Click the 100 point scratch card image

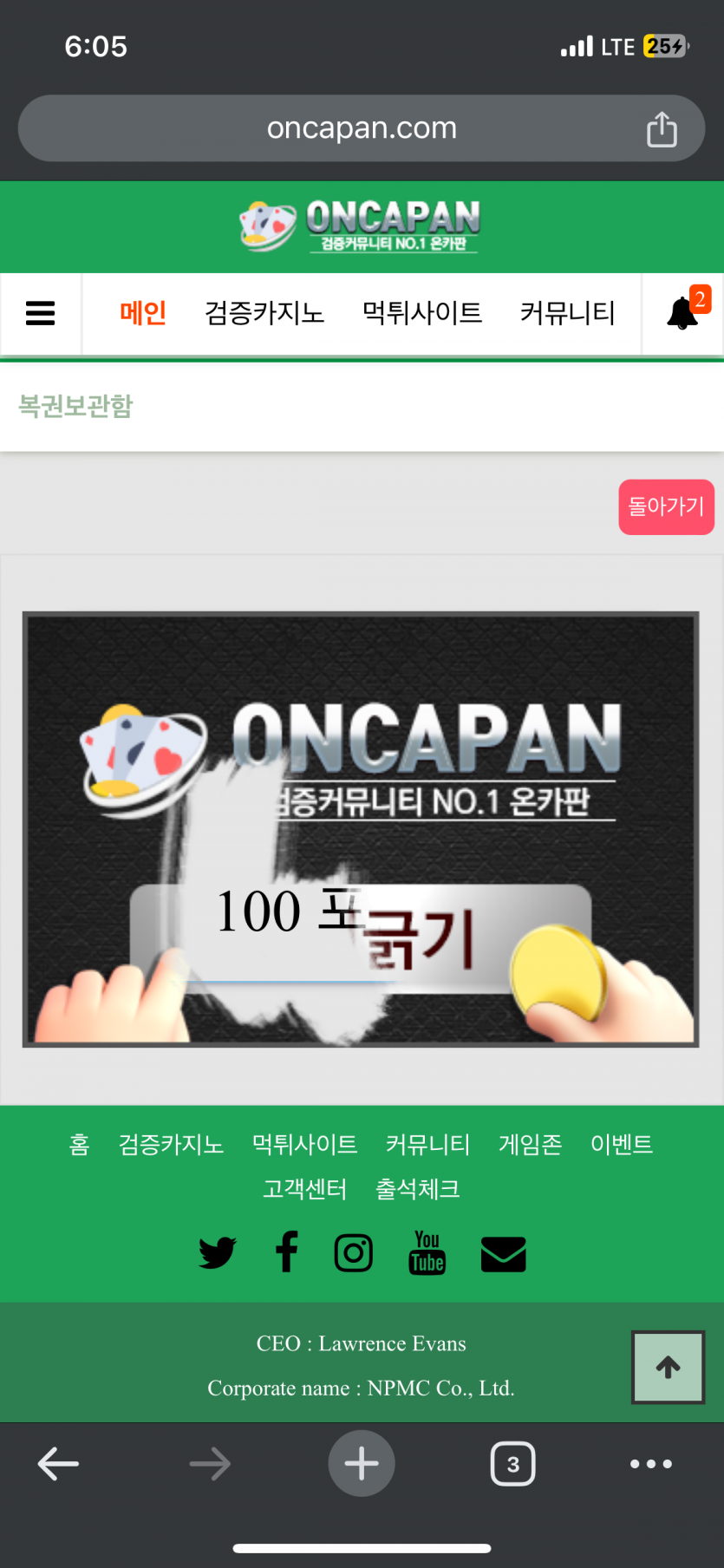(x=361, y=830)
